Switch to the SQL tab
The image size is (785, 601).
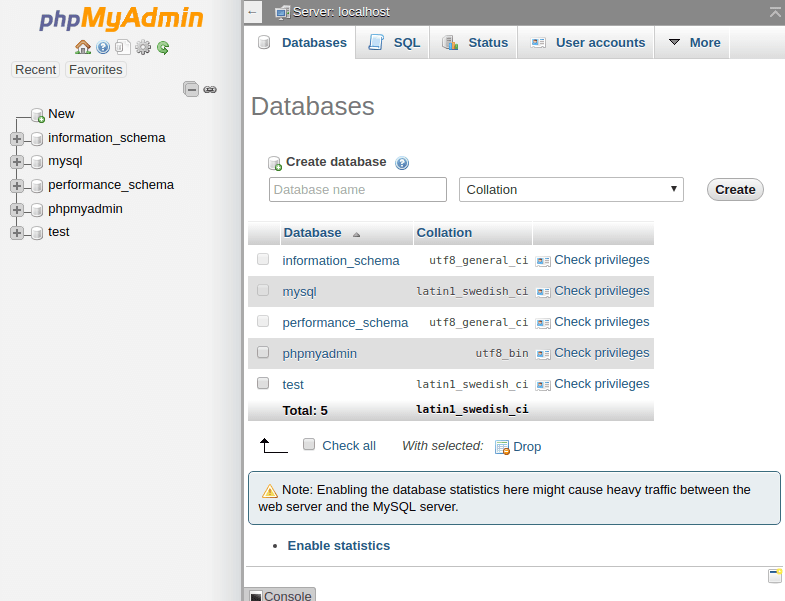394,43
